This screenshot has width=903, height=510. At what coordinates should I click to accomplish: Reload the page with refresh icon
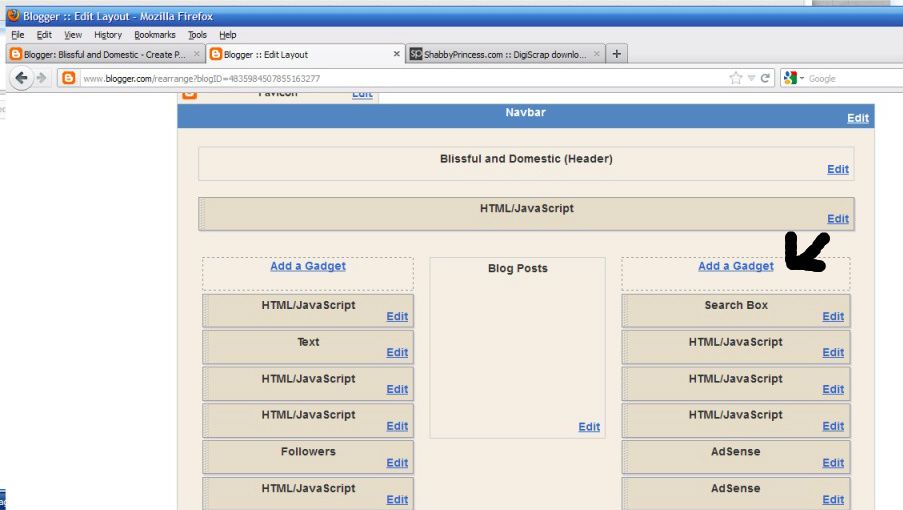pyautogui.click(x=765, y=78)
